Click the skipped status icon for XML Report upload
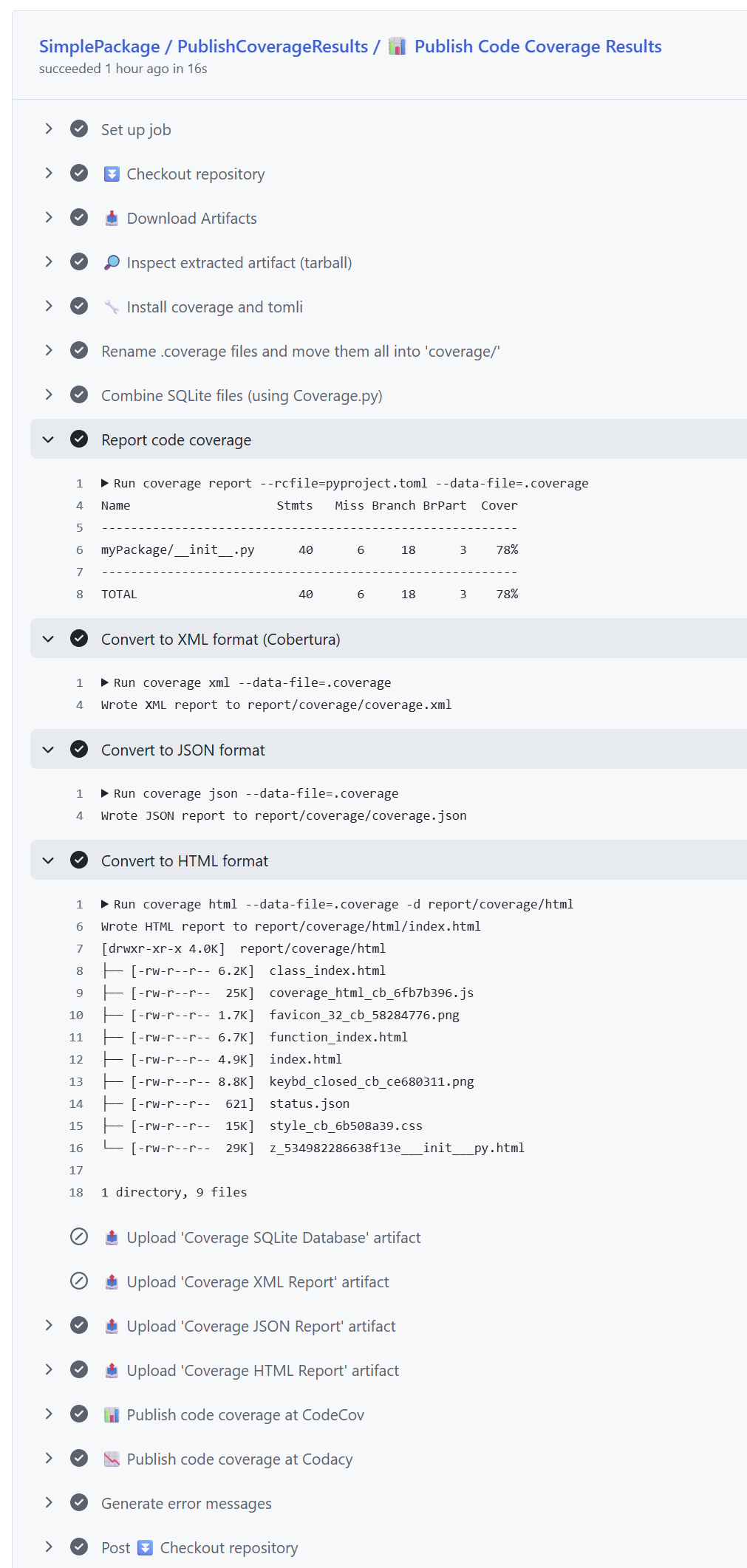The width and height of the screenshot is (747, 1568). tap(79, 1281)
